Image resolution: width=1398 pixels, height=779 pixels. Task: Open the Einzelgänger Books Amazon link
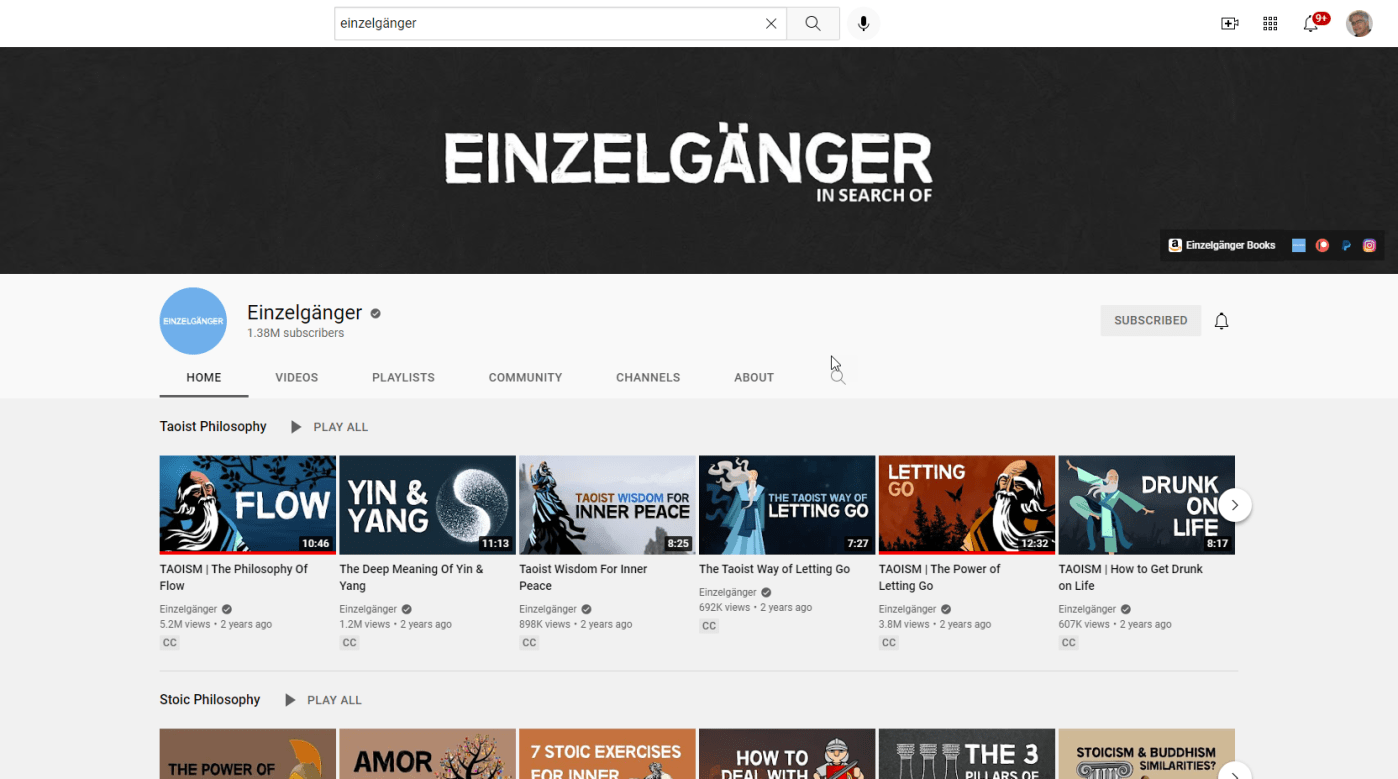pos(1222,245)
